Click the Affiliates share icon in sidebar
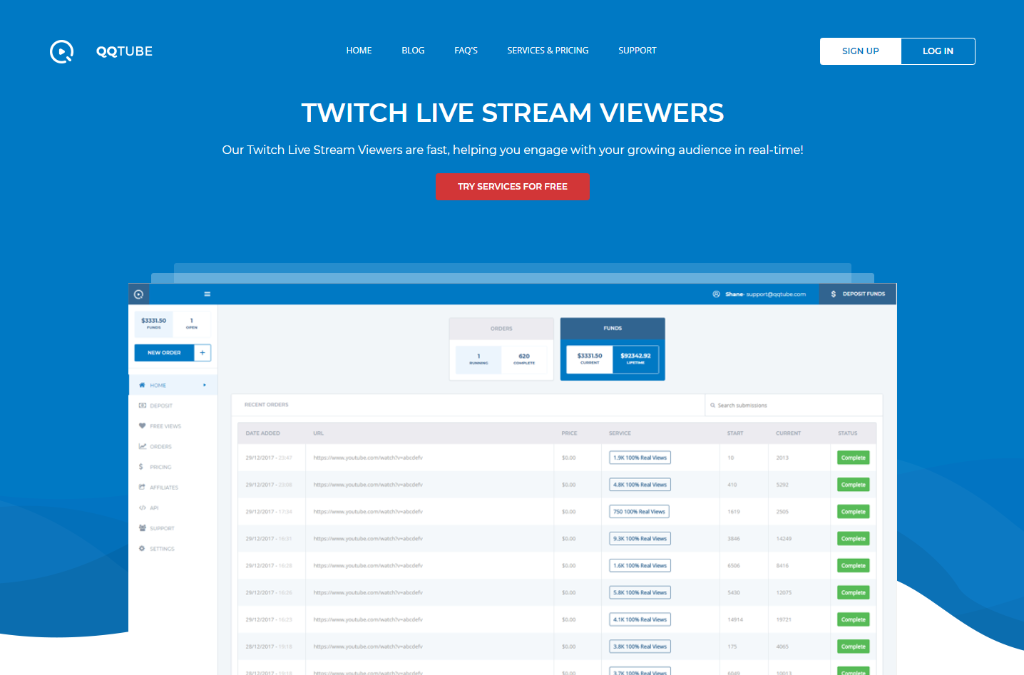 (x=142, y=487)
